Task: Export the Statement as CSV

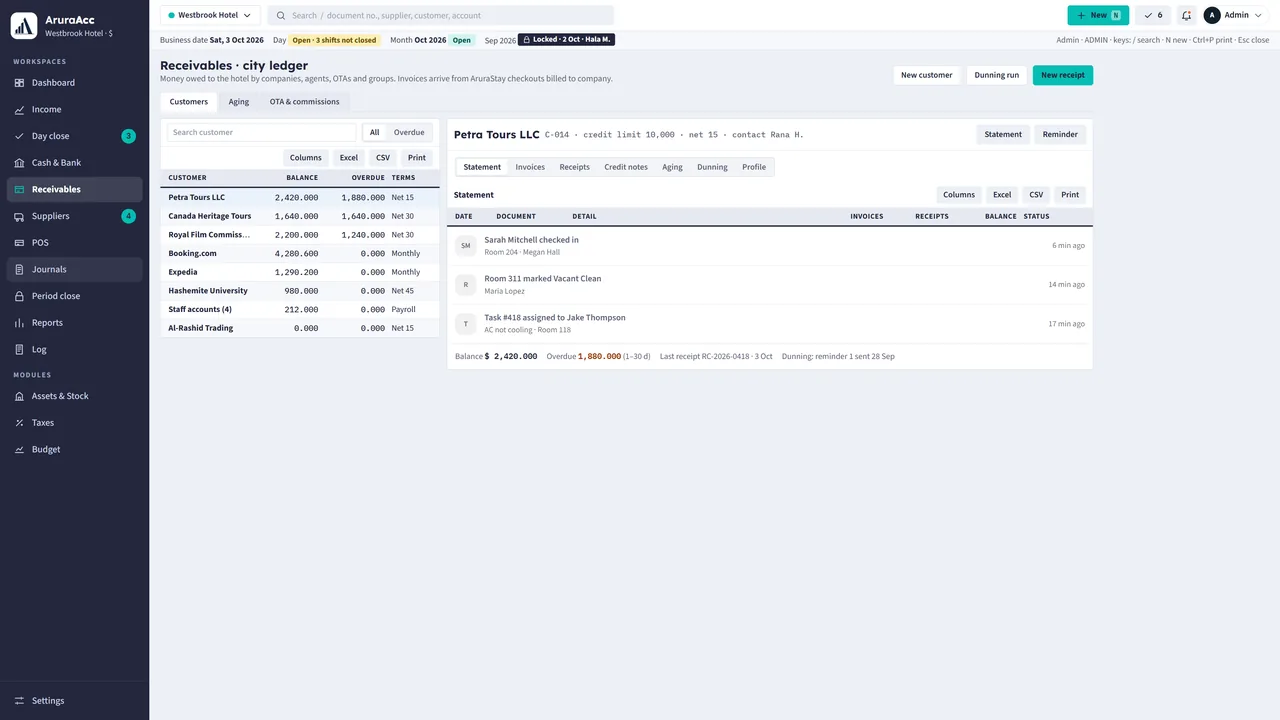Action: [x=1036, y=195]
